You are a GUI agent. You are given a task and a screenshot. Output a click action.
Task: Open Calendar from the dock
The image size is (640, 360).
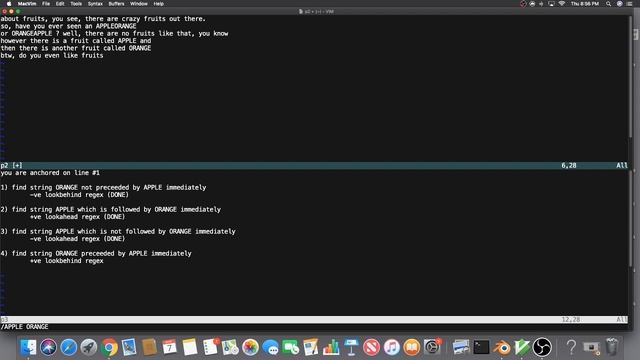[x=169, y=347]
